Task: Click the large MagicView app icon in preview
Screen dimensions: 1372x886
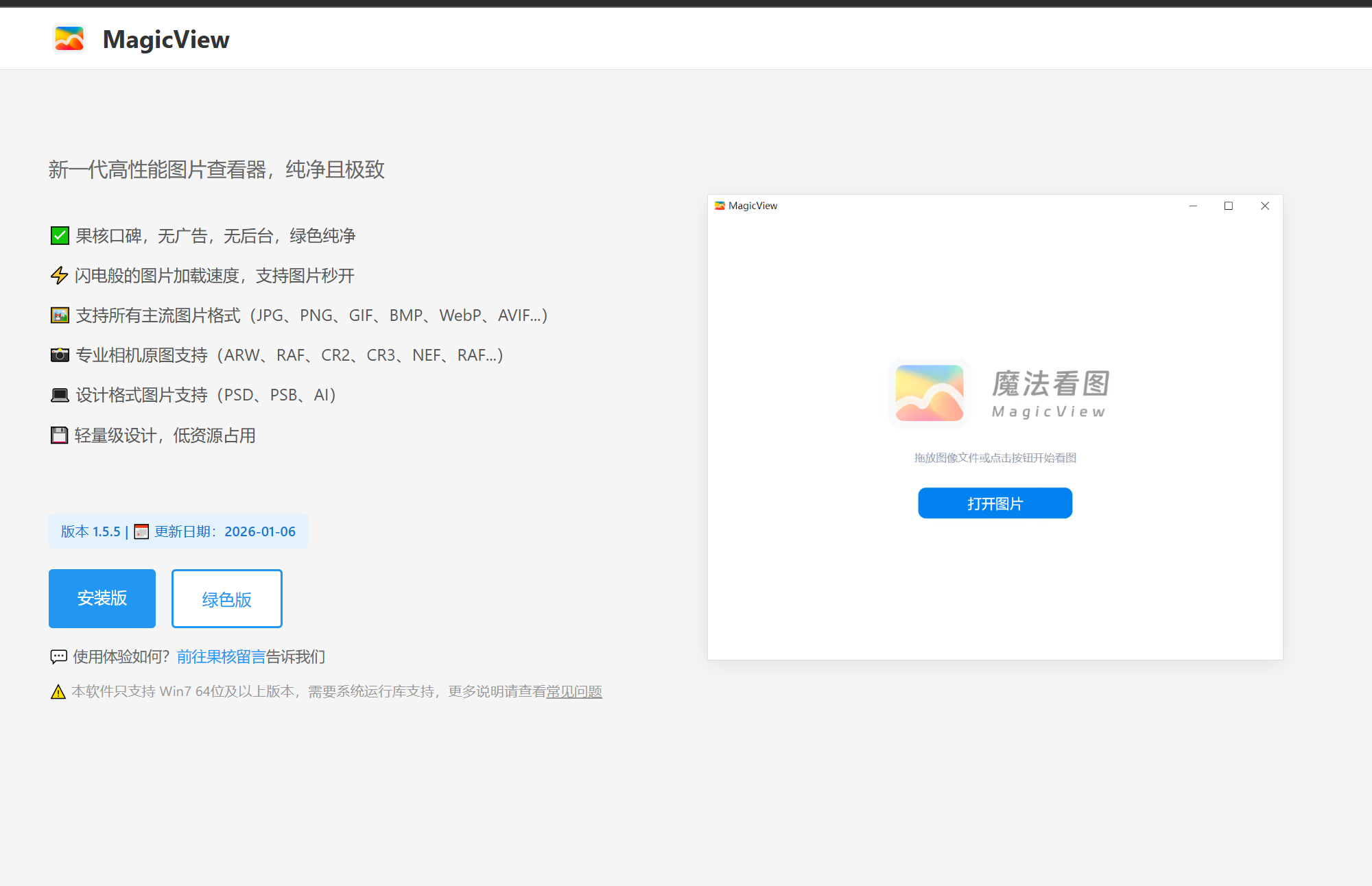Action: (x=930, y=393)
